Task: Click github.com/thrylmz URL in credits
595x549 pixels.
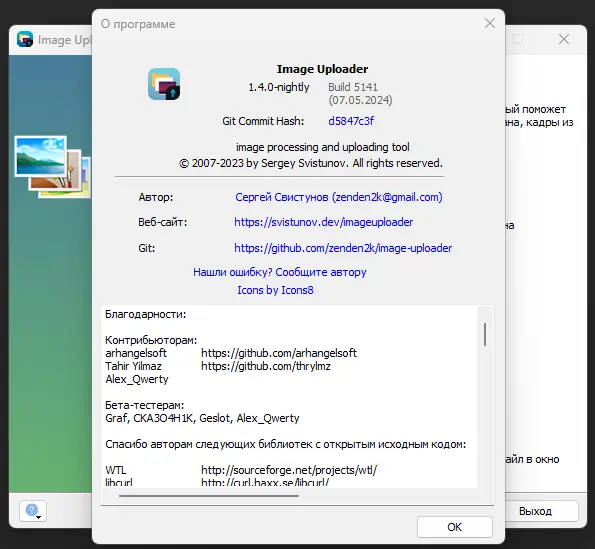Action: (x=266, y=366)
